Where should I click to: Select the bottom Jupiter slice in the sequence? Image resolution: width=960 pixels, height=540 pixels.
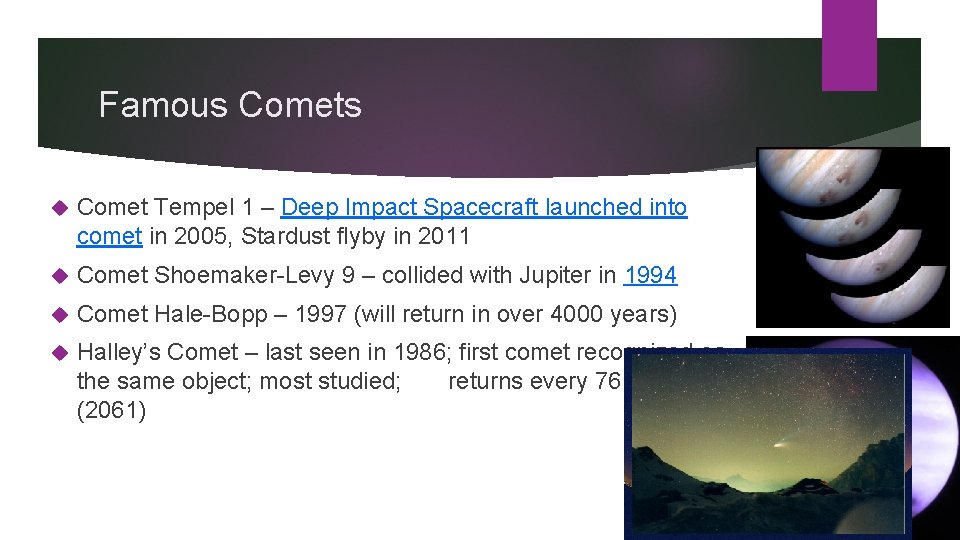click(889, 294)
